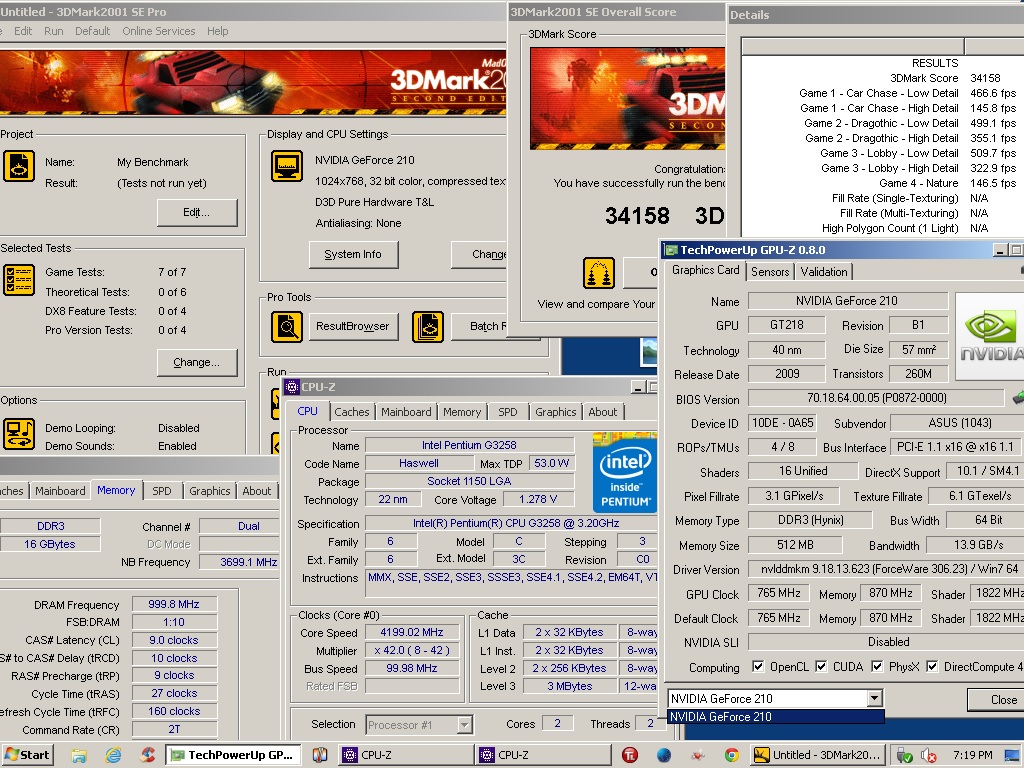Switch to the Sensors tab in GPU-Z
The image size is (1024, 768).
click(770, 272)
